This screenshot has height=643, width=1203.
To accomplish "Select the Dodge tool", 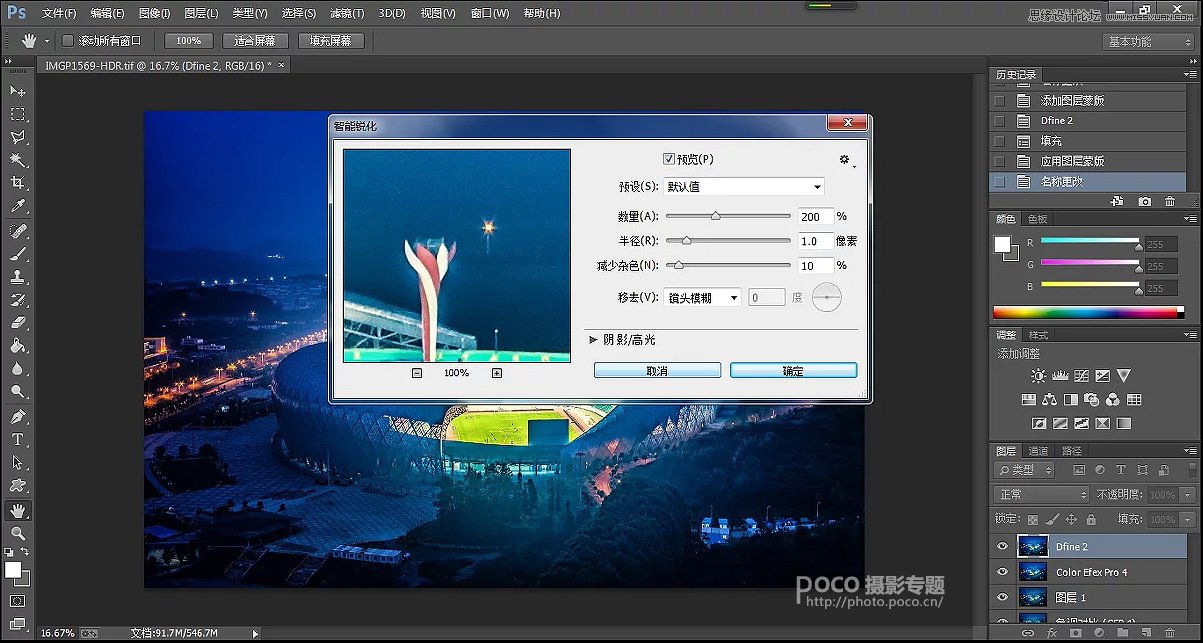I will (18, 391).
